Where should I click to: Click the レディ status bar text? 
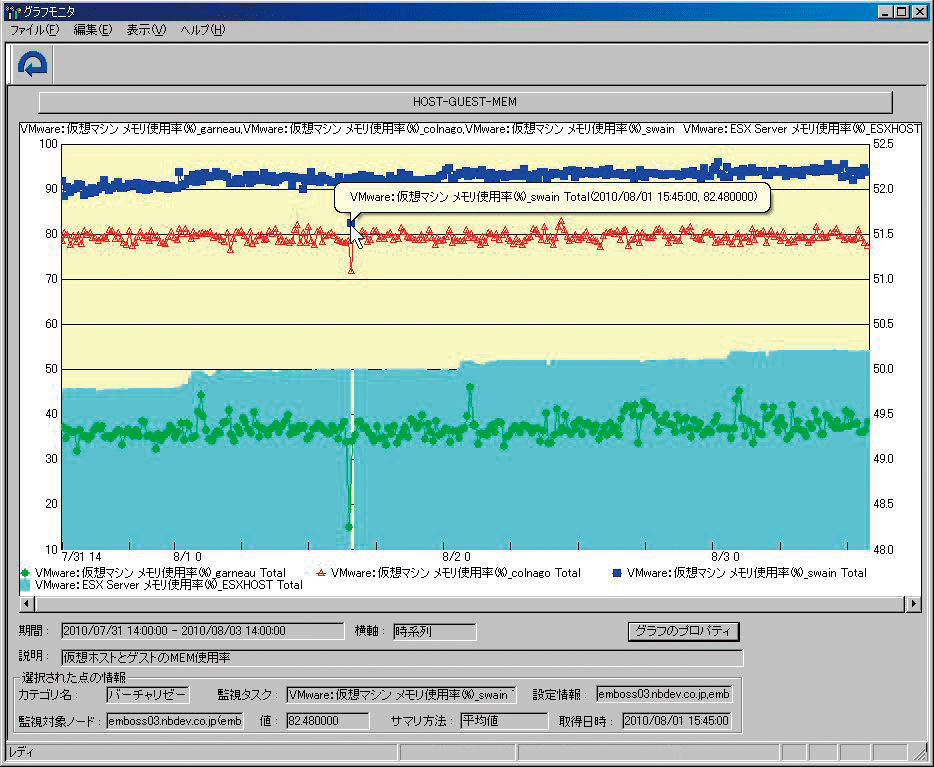[x=21, y=753]
